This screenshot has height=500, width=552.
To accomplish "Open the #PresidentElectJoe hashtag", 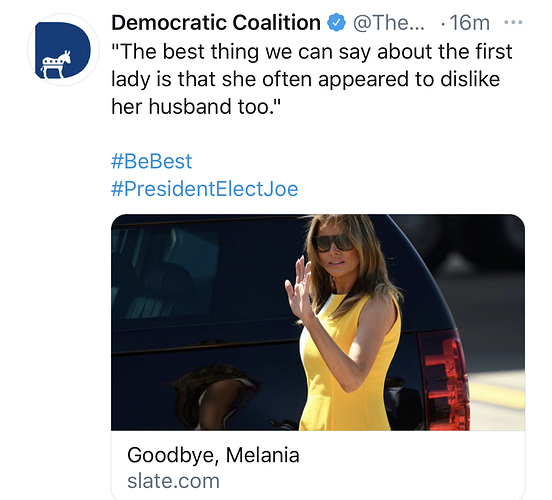I will [x=205, y=189].
